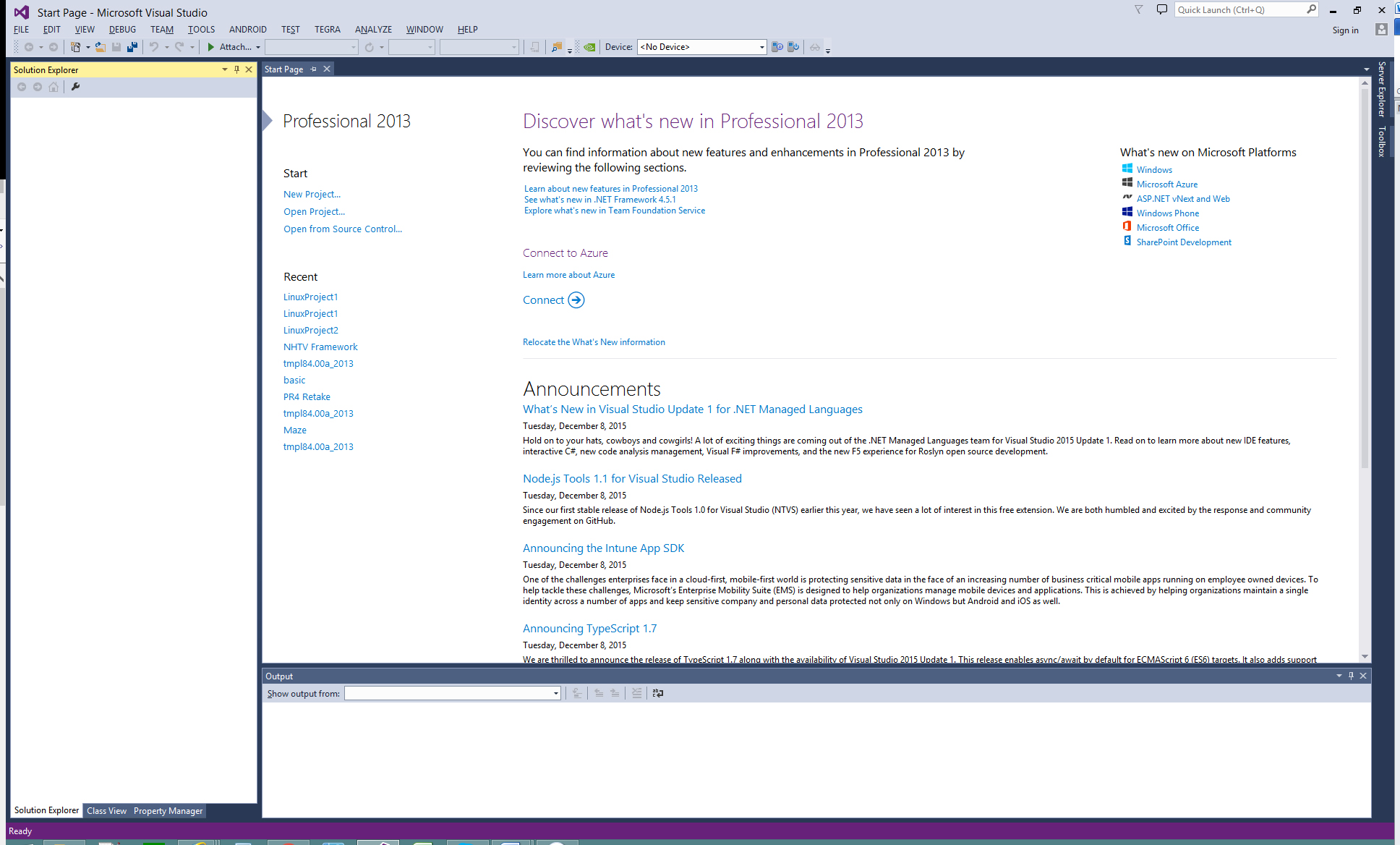Click the first device icon right of Device combo
The height and width of the screenshot is (845, 1400).
[777, 47]
